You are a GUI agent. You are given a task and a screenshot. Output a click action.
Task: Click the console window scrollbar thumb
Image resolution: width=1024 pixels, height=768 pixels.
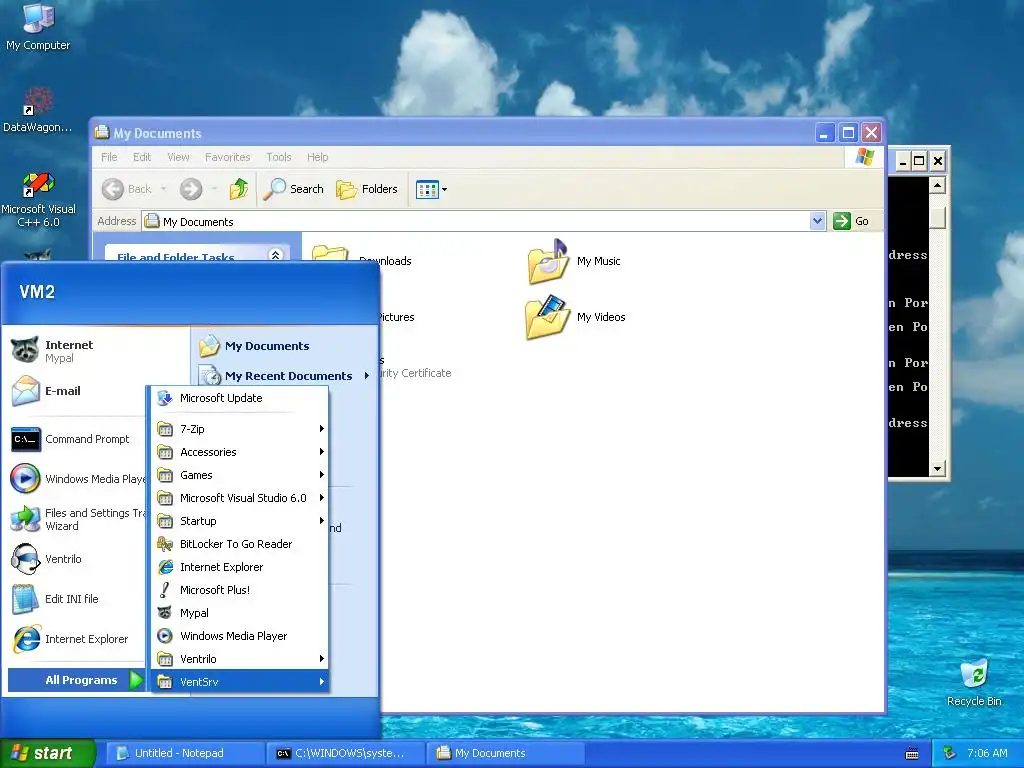tap(937, 217)
